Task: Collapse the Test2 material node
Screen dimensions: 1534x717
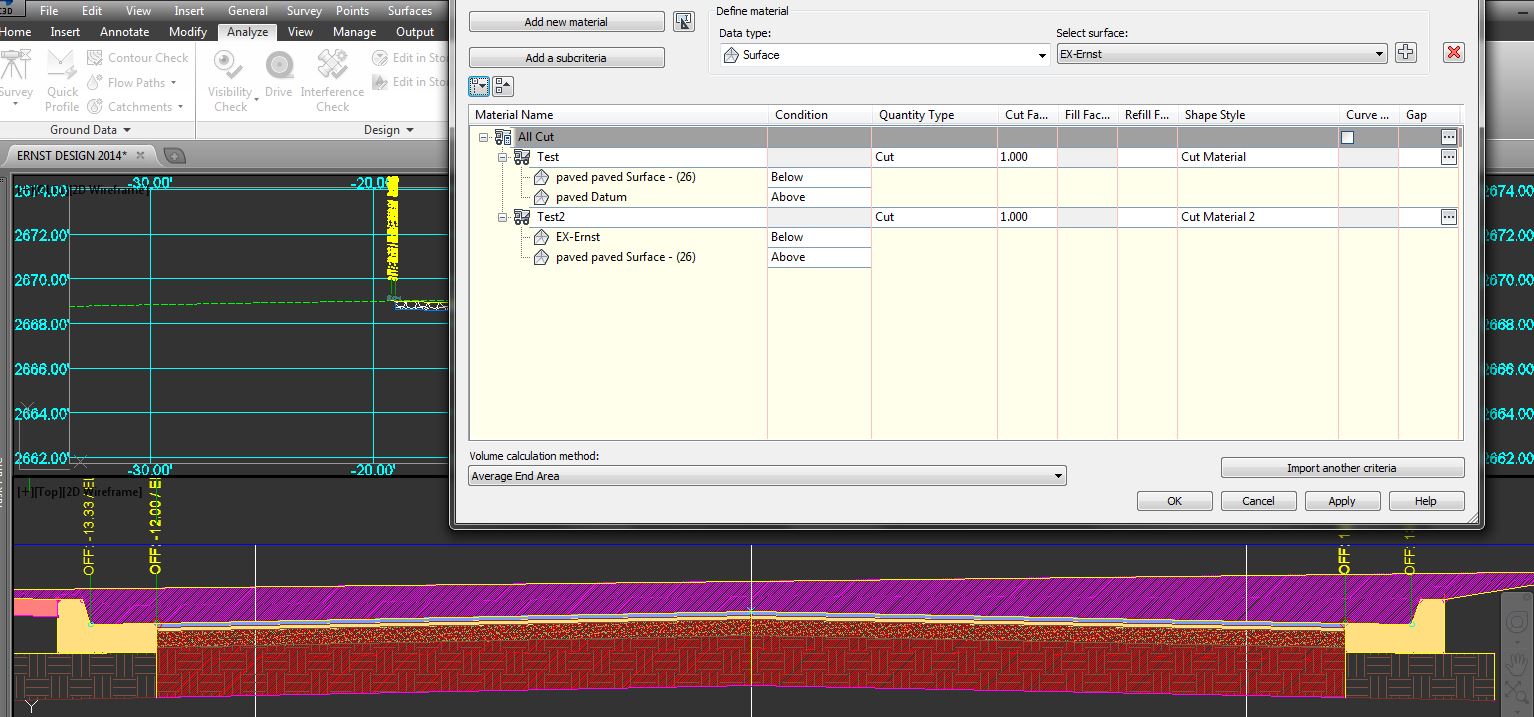Action: (503, 217)
